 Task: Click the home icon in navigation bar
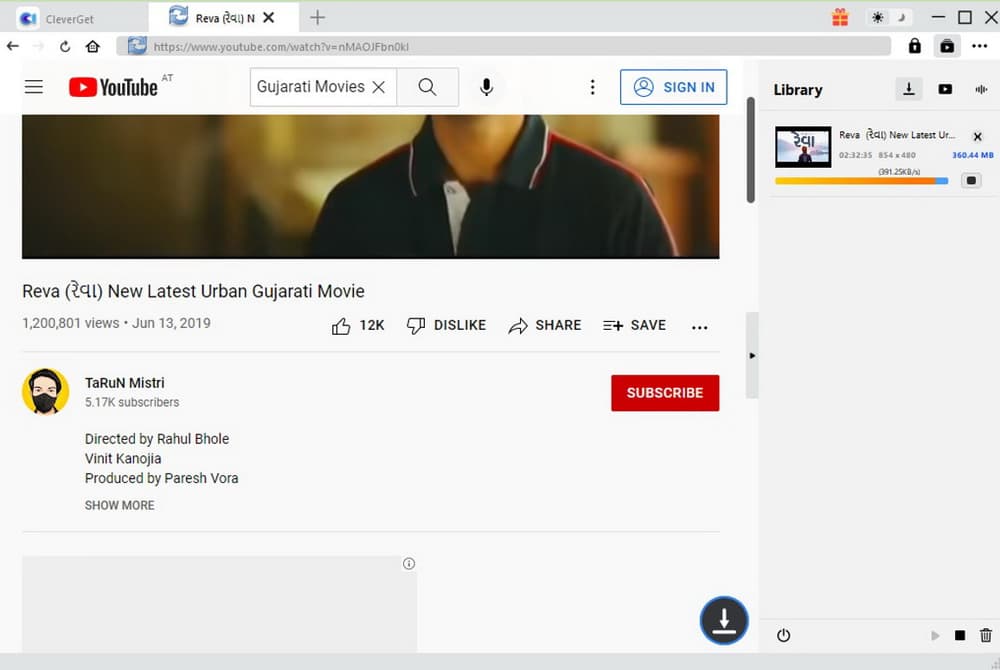[93, 46]
